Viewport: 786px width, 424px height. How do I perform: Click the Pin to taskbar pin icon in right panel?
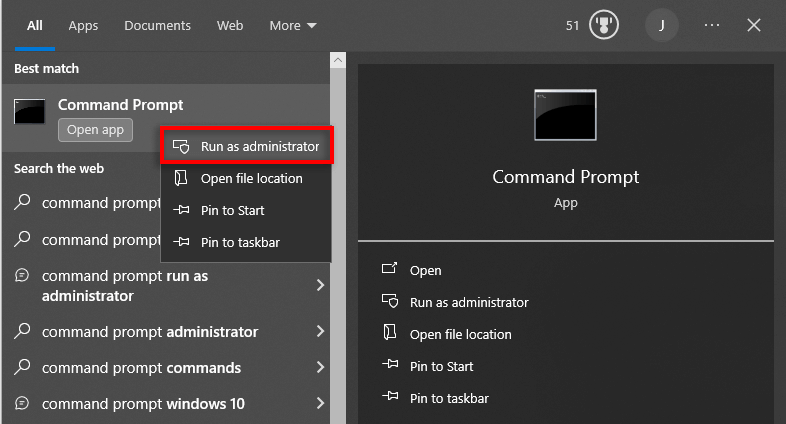pos(390,398)
